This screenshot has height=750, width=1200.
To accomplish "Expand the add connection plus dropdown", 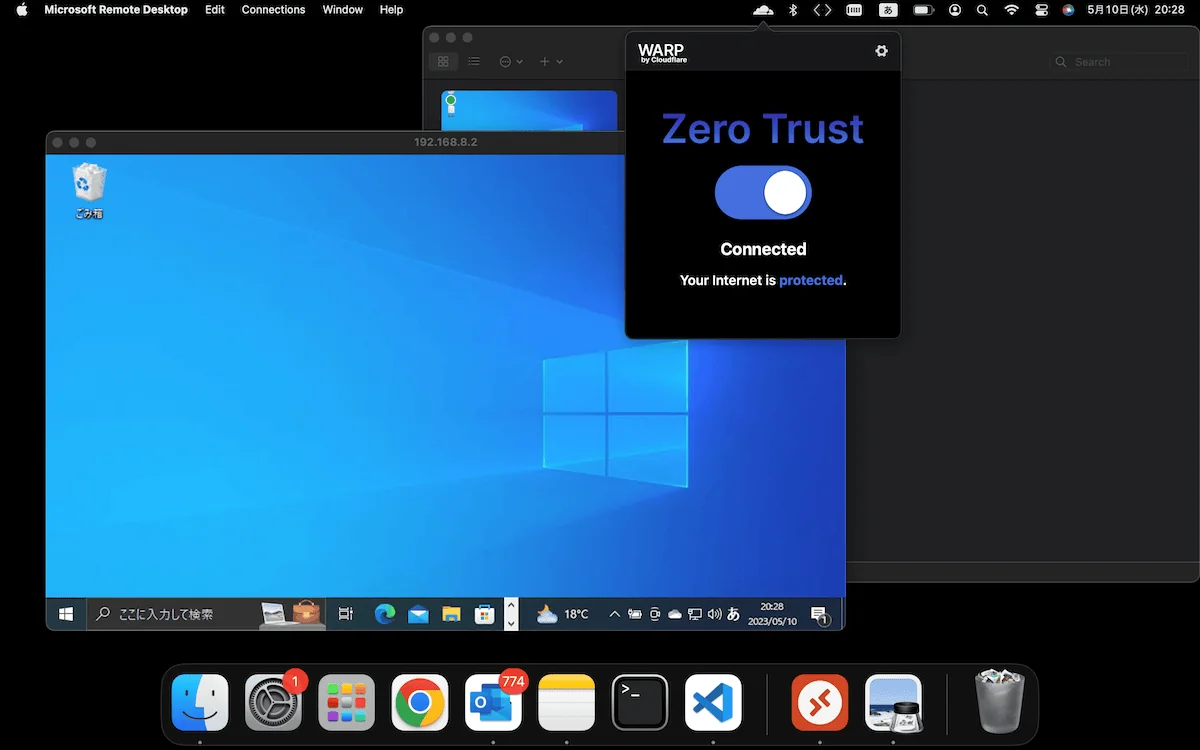I will (x=551, y=62).
